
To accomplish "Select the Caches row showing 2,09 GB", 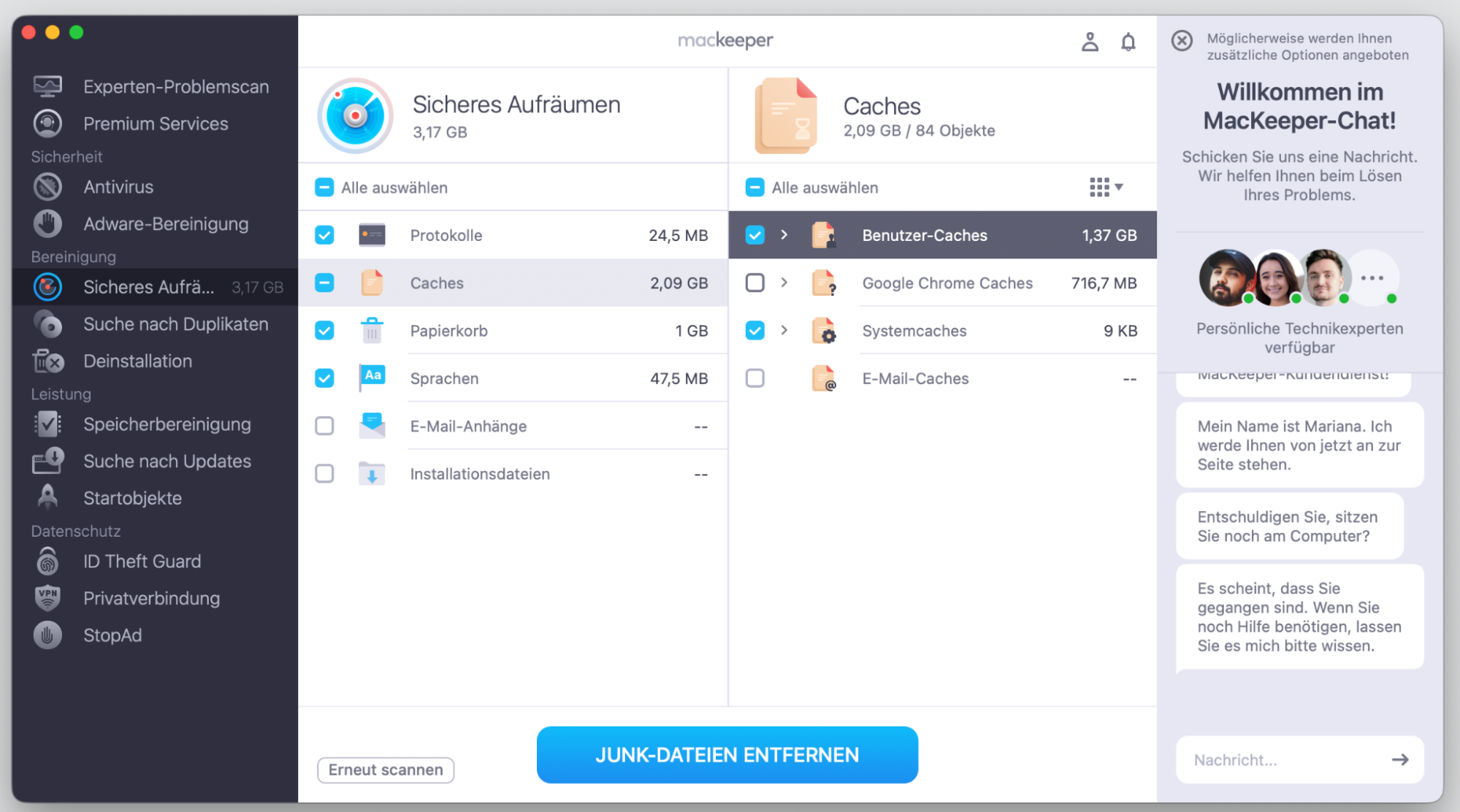I will pyautogui.click(x=513, y=283).
